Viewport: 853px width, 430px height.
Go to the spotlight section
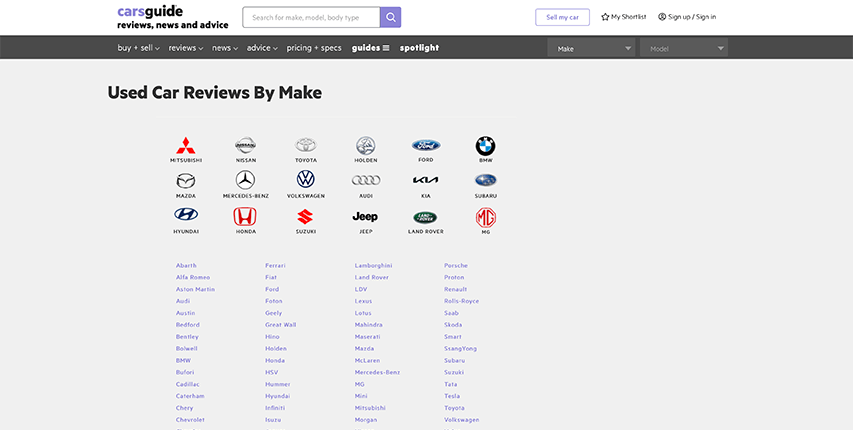tap(419, 48)
